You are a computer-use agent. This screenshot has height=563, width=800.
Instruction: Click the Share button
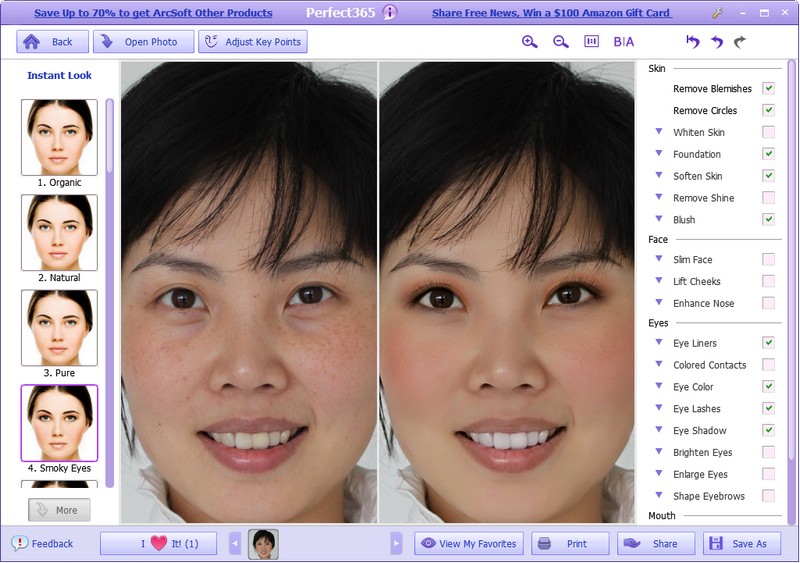click(656, 544)
